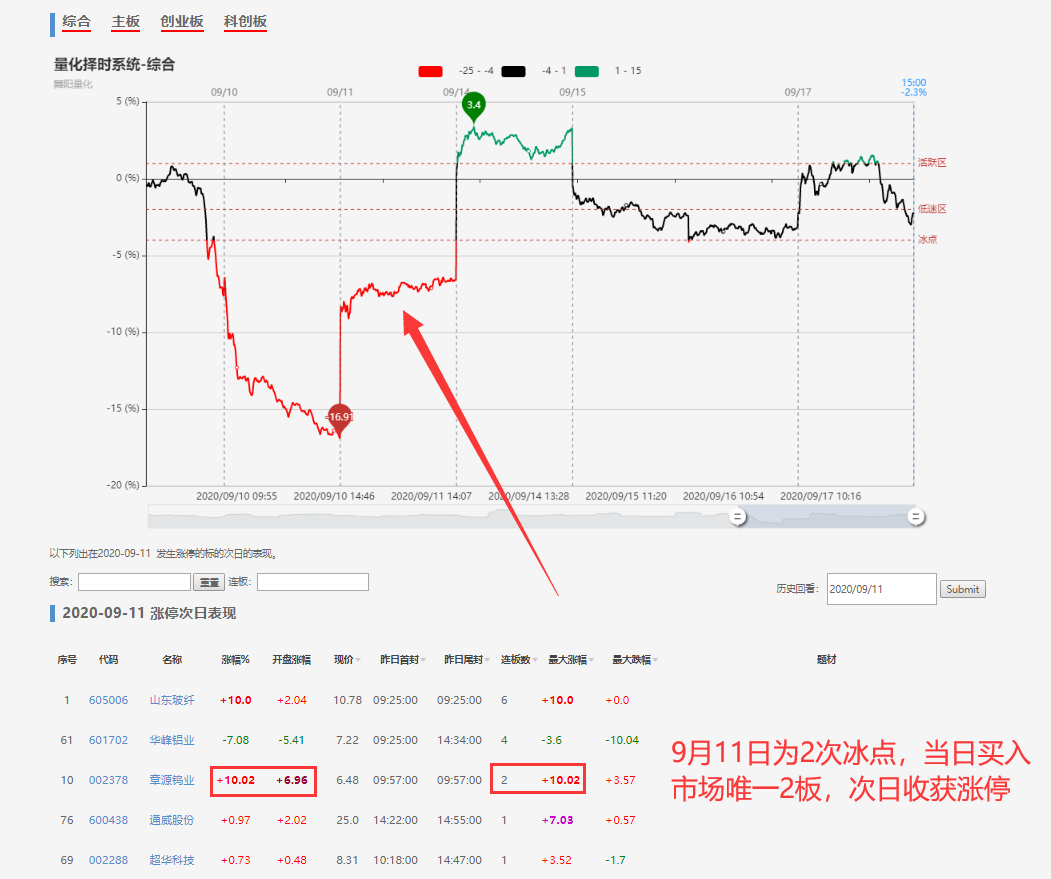The image size is (1051, 879).
Task: Click the 重置 reset button
Action: pos(209,582)
